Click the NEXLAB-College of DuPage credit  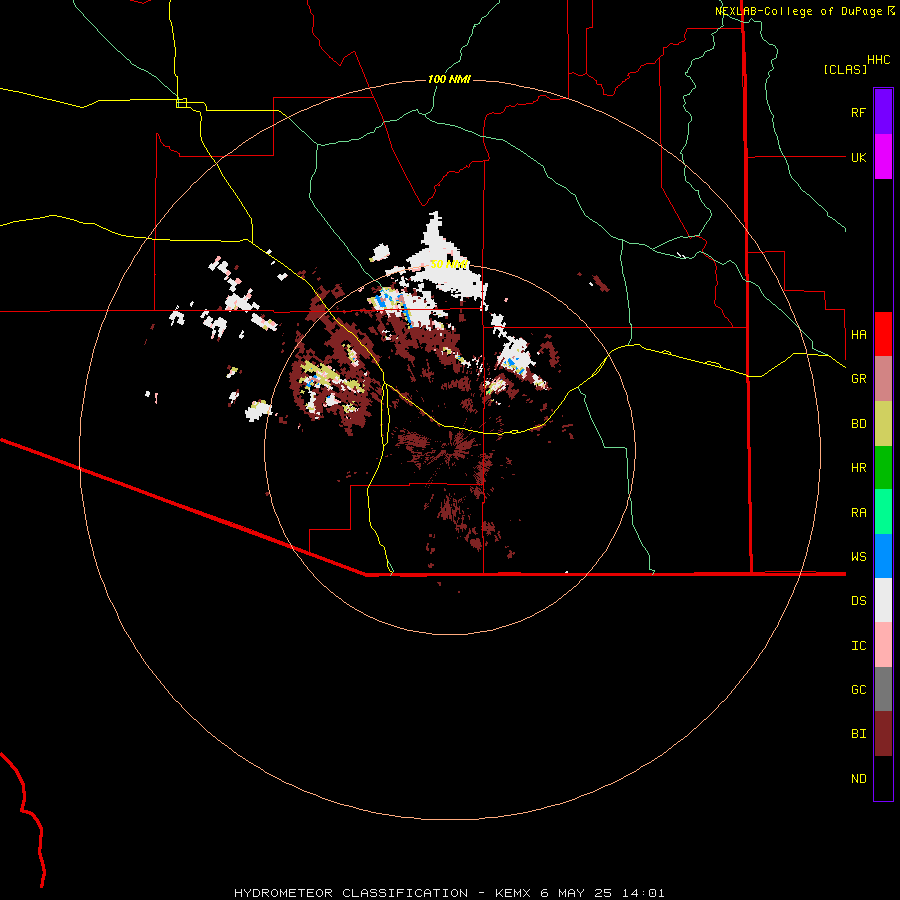tap(805, 11)
